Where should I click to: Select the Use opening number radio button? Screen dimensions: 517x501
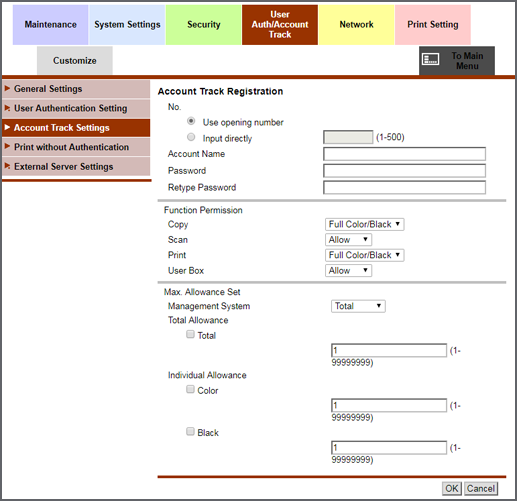pyautogui.click(x=191, y=121)
